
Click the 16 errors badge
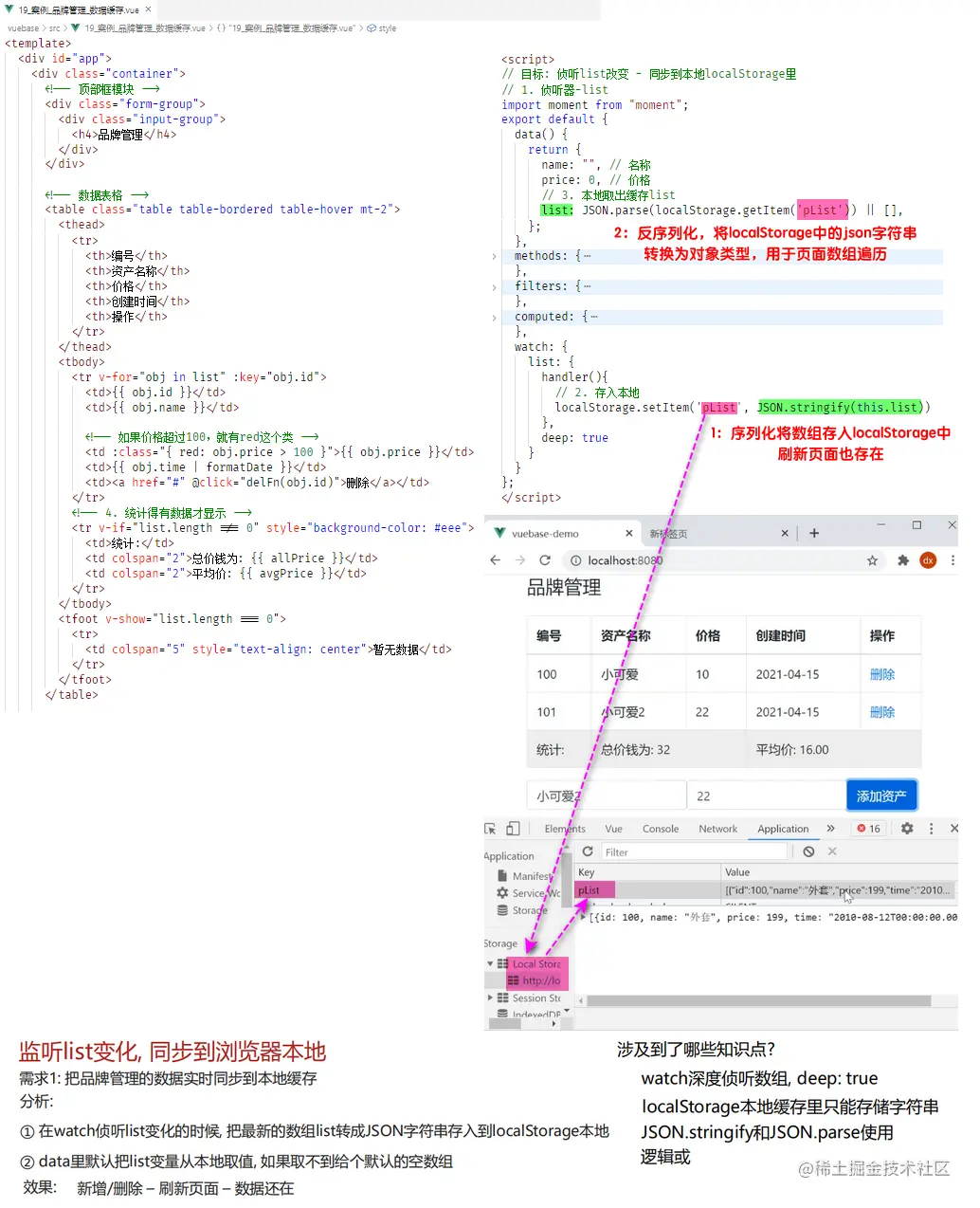coord(869,829)
